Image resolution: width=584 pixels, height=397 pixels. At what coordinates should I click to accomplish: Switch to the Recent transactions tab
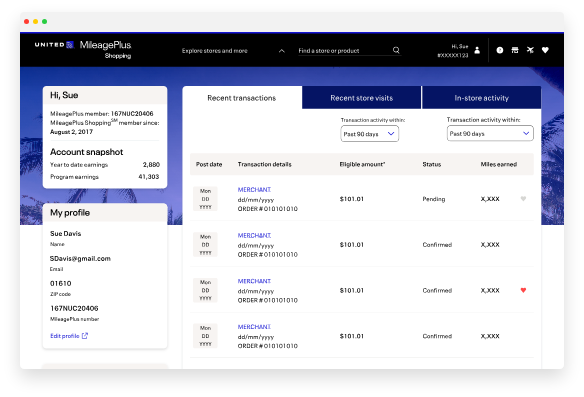[242, 98]
